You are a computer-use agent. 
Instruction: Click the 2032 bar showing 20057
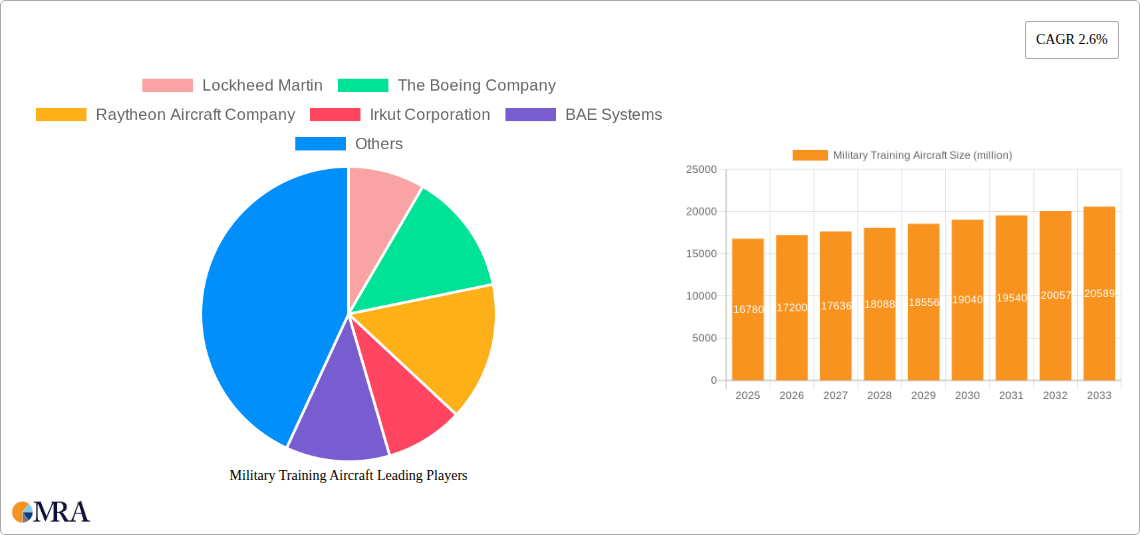[1056, 296]
